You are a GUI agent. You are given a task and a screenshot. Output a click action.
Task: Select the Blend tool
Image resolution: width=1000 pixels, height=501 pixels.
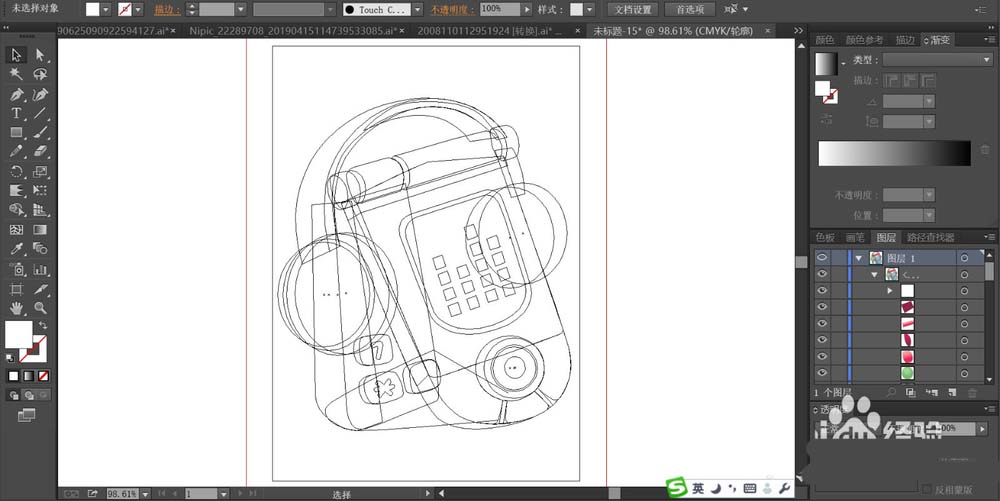(x=40, y=249)
